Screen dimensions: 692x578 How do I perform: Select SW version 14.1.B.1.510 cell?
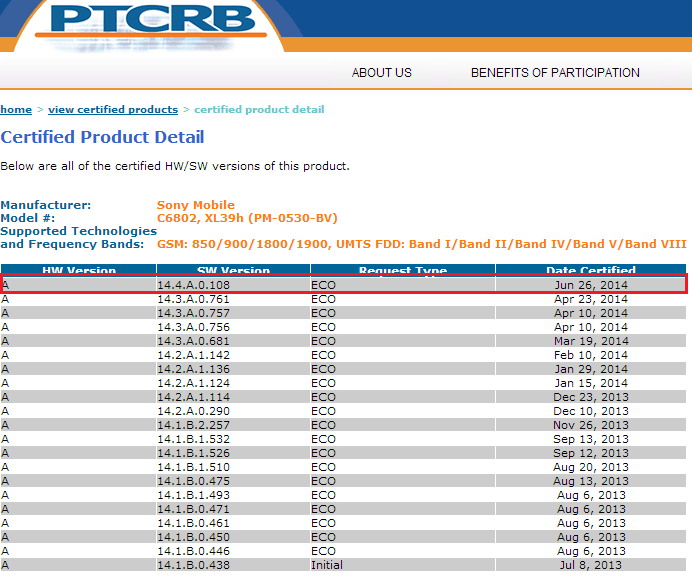click(233, 467)
